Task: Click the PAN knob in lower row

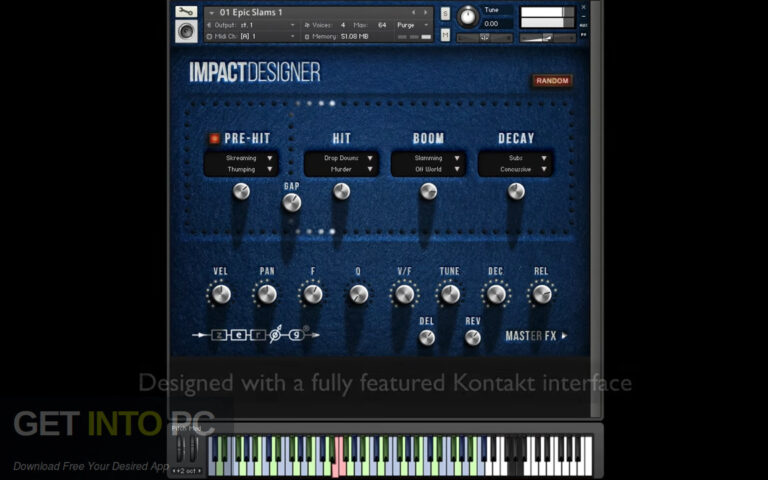Action: pyautogui.click(x=267, y=294)
